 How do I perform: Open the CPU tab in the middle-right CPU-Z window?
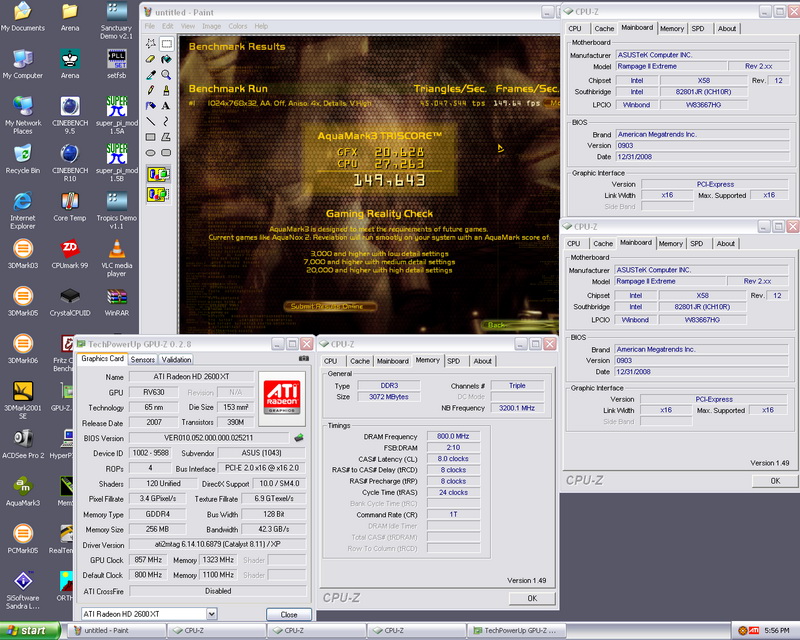pos(574,243)
